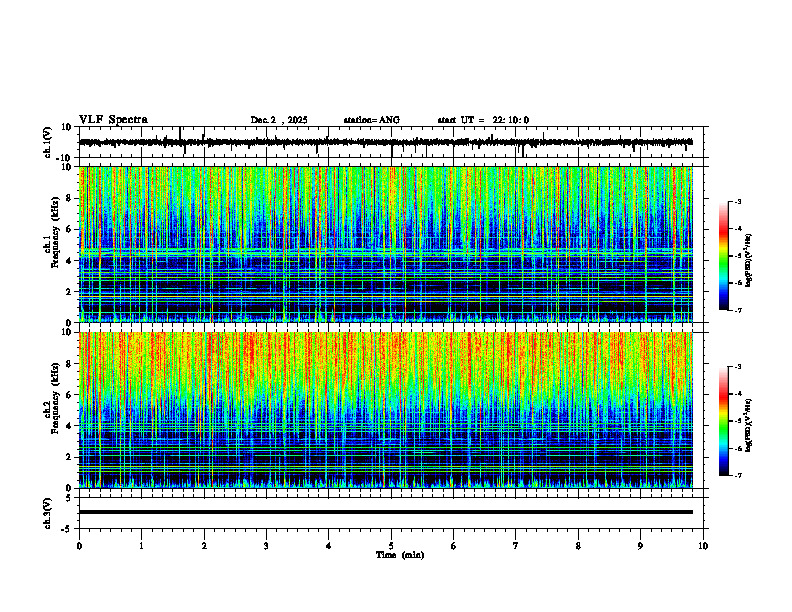The image size is (792, 612).
Task: Click time-axis tick label "7"
Action: pyautogui.click(x=516, y=546)
